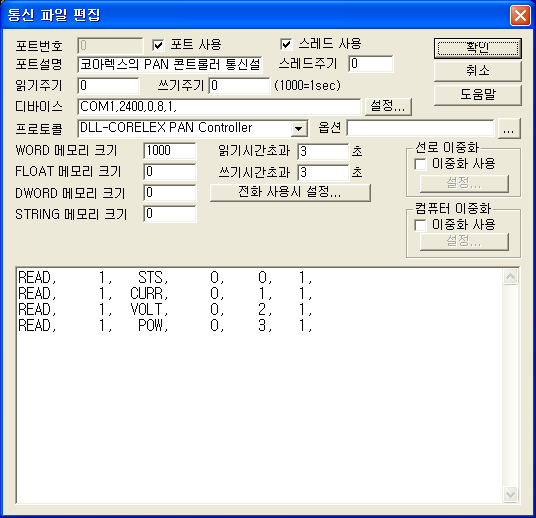This screenshot has width=536, height=518.
Task: Enable 이중화 사용 under 컴퓨터 이중화
Action: tap(420, 225)
